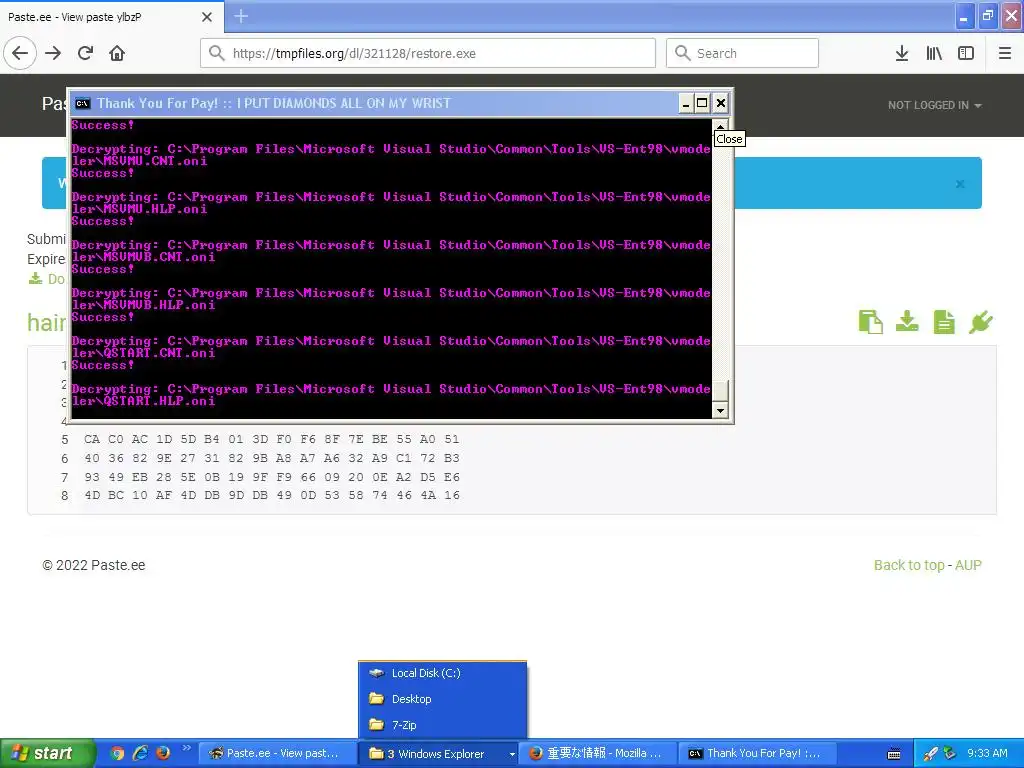Image resolution: width=1024 pixels, height=768 pixels.
Task: Maximize the Thank You For Pay console window
Action: click(x=702, y=103)
